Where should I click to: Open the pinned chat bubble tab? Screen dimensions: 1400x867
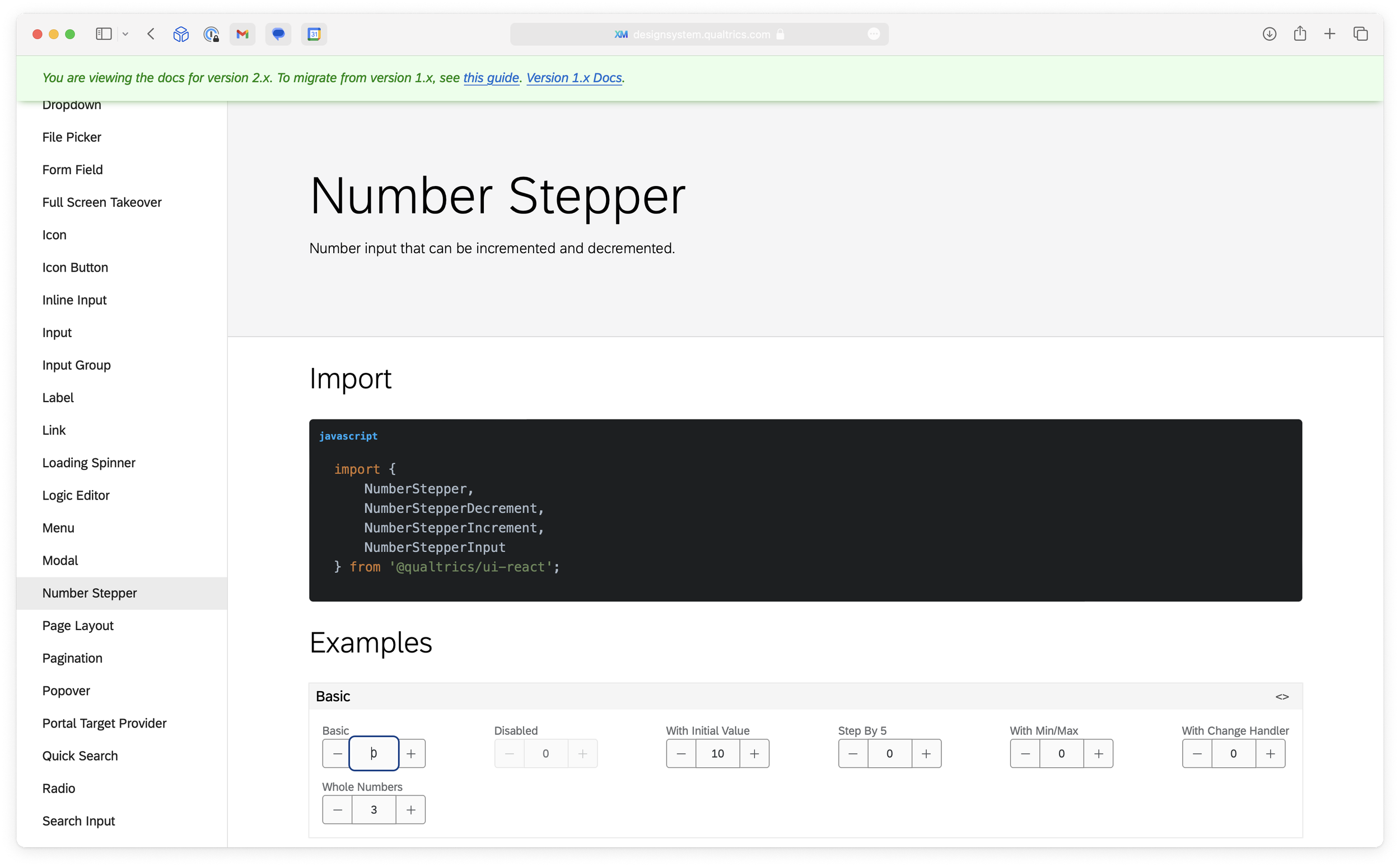[278, 34]
